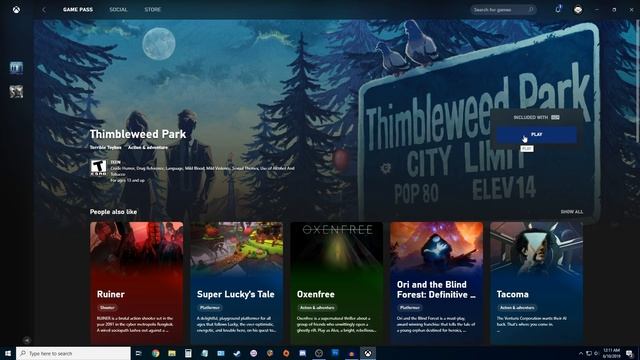The width and height of the screenshot is (640, 360).
Task: Click the taskbar clock and date
Action: click(611, 353)
